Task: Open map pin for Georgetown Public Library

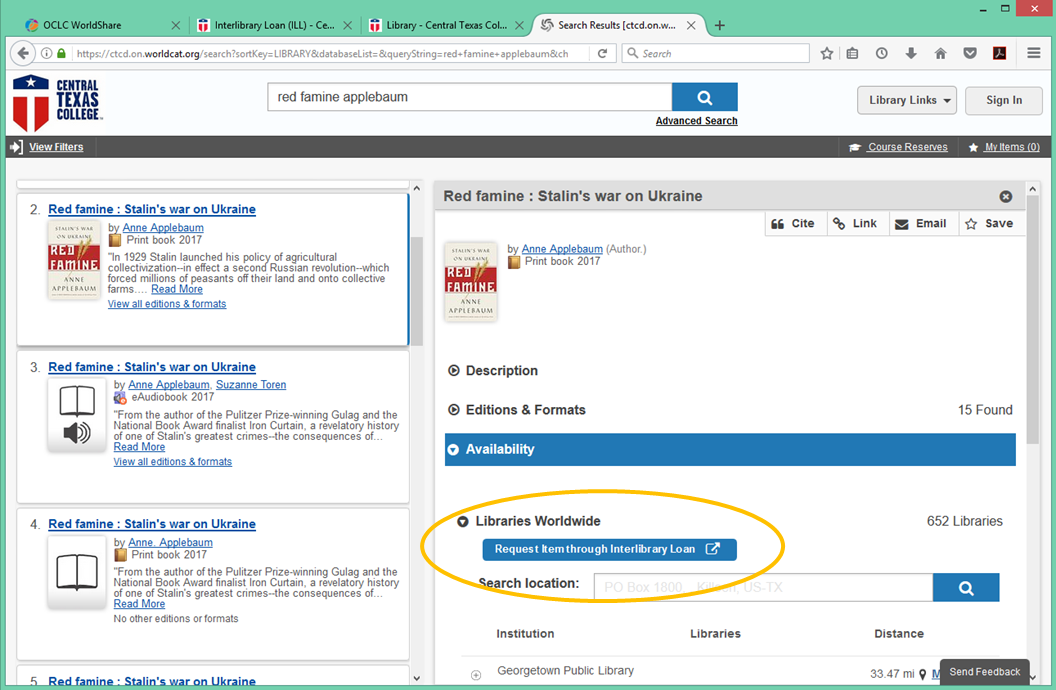Action: 923,674
